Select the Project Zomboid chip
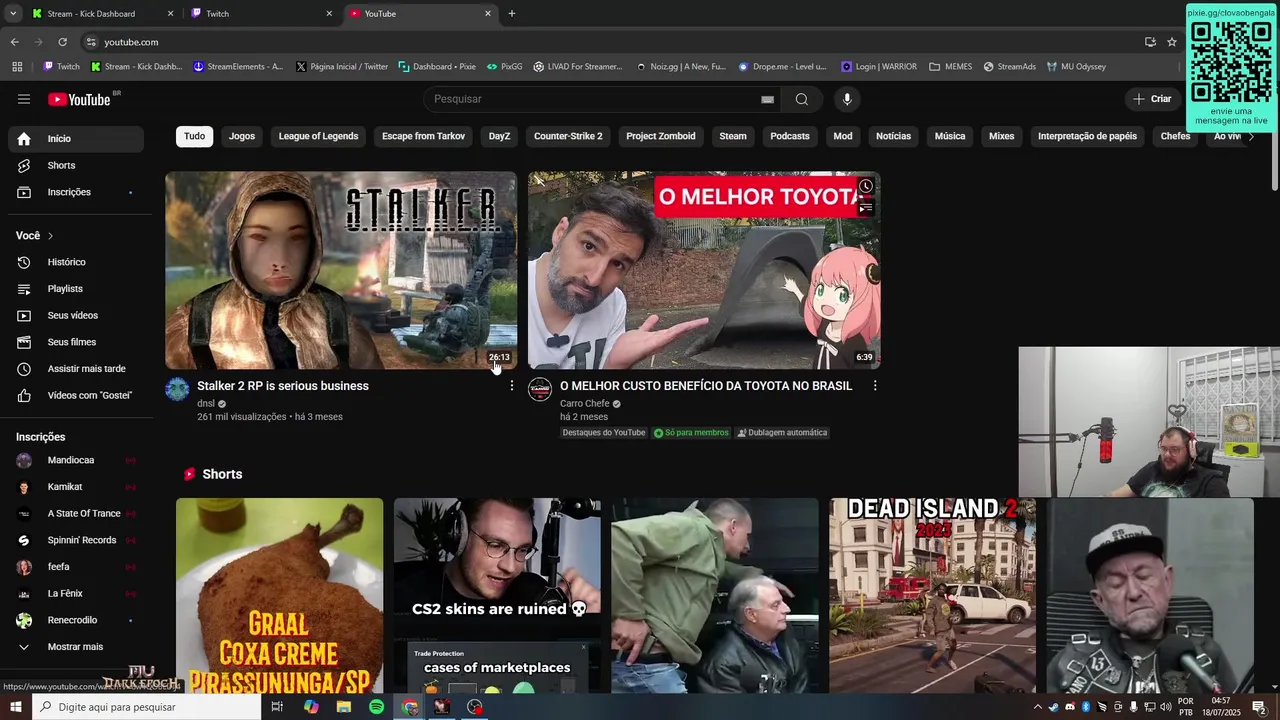Viewport: 1280px width, 720px height. point(661,136)
